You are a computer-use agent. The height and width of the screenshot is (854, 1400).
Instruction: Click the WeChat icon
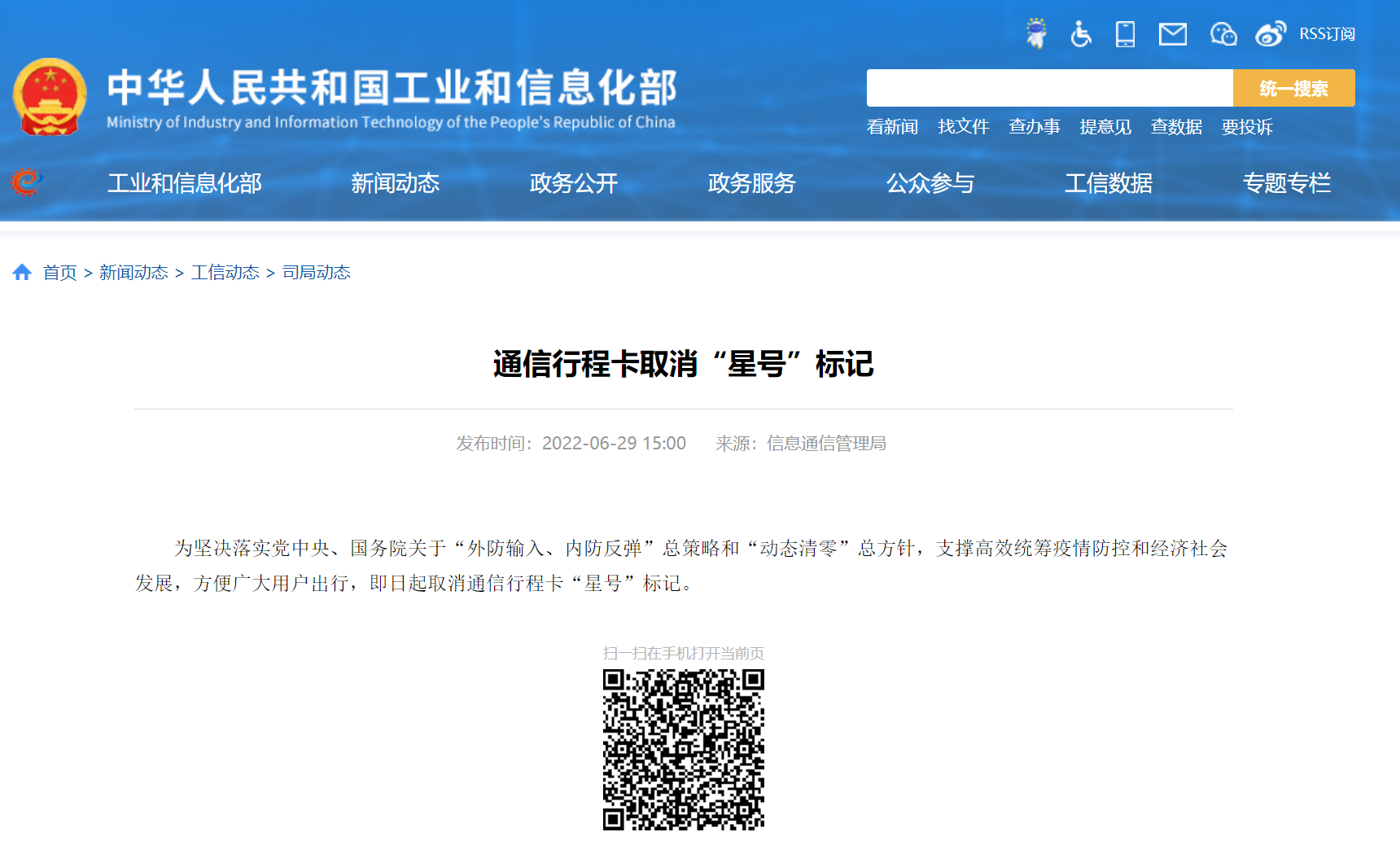pos(1223,34)
